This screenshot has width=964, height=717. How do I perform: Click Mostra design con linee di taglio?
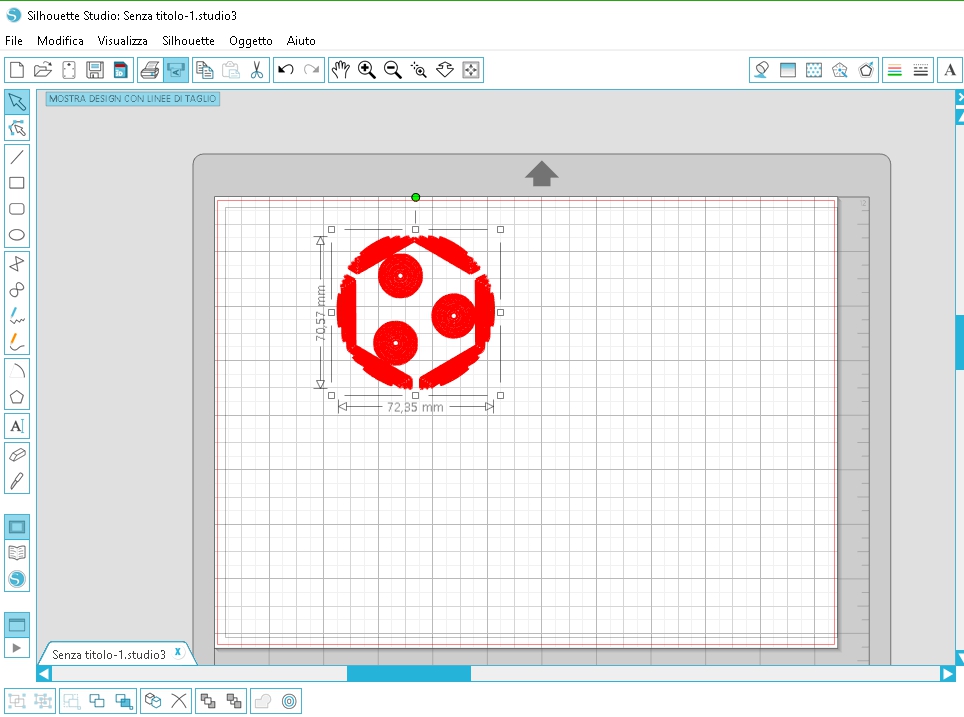tap(133, 98)
